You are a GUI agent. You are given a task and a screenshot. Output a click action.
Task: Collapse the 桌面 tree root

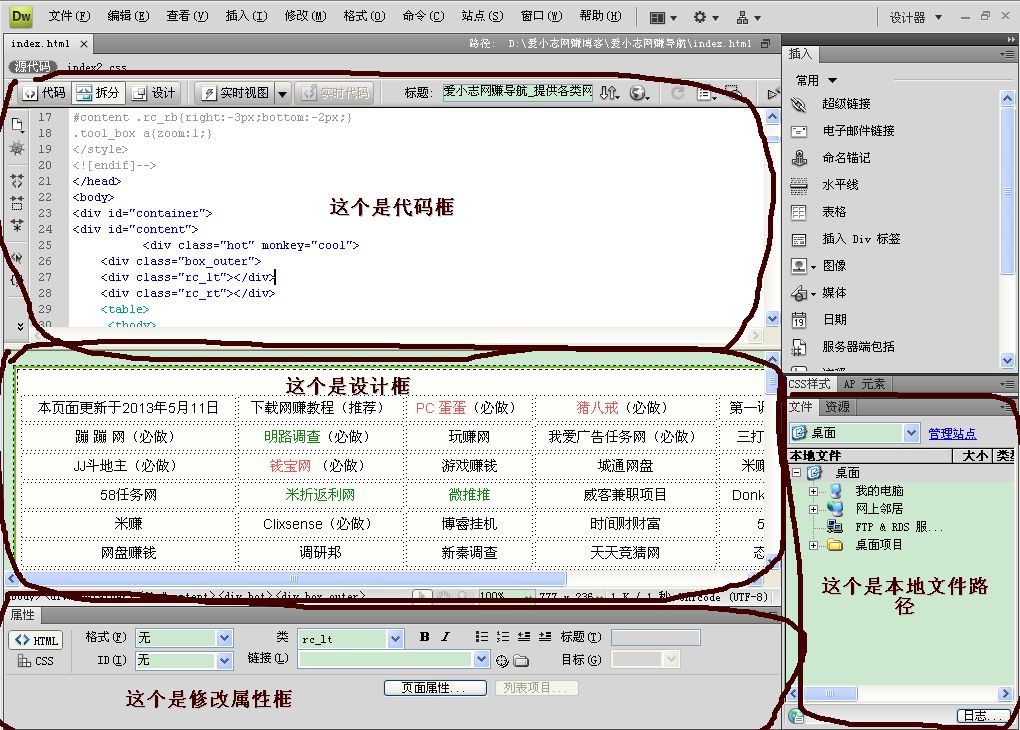point(796,472)
